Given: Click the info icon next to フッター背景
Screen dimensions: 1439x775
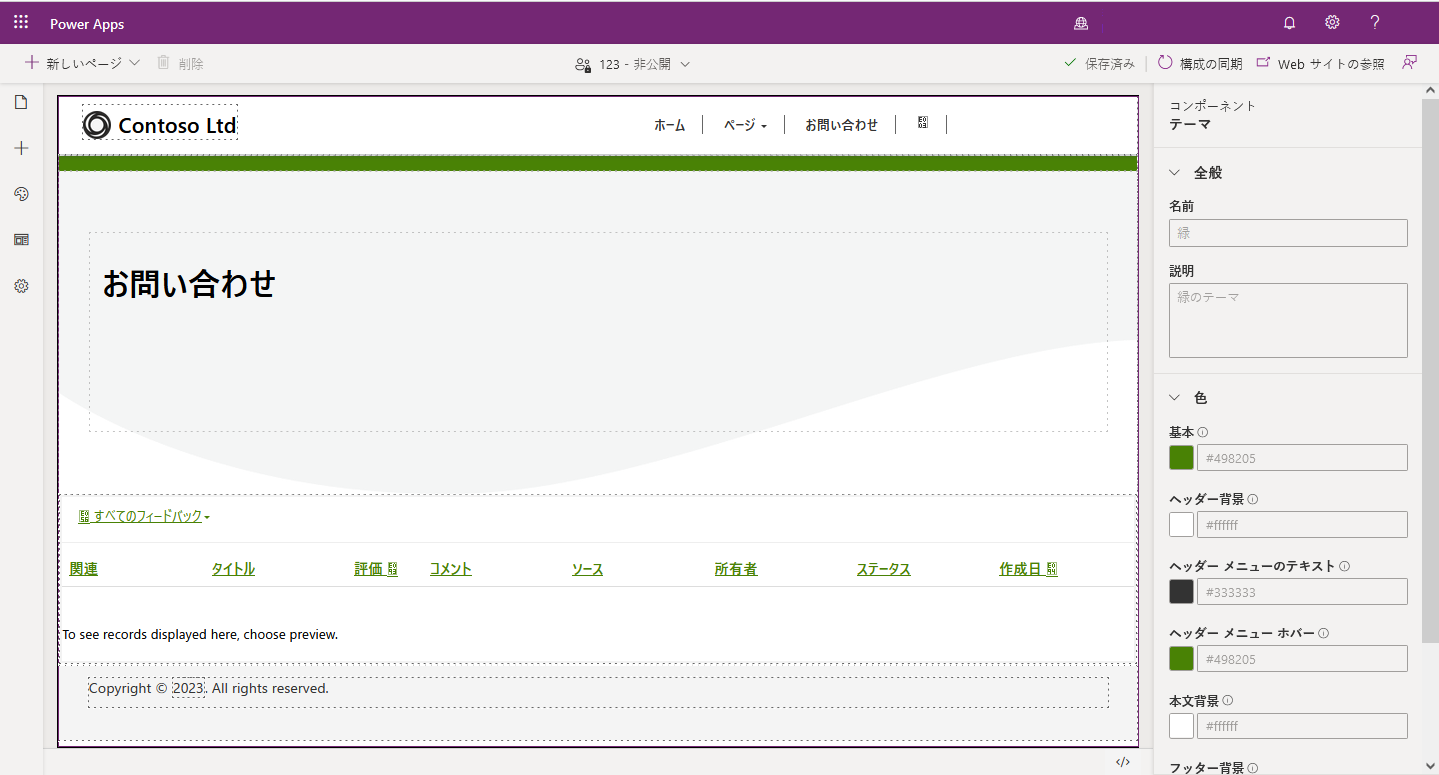Looking at the screenshot, I should 1253,768.
